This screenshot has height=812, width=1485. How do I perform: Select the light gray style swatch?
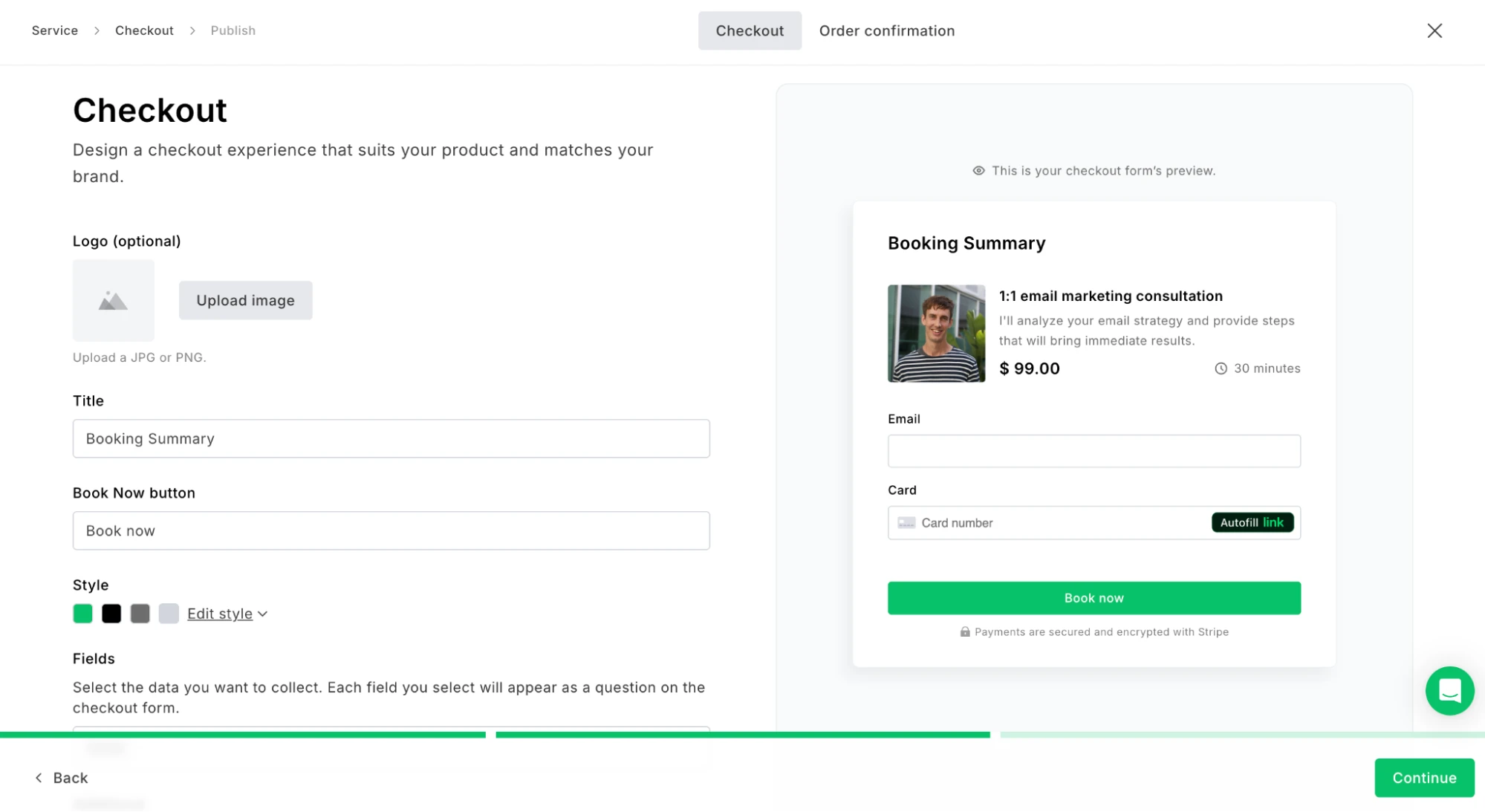point(169,614)
